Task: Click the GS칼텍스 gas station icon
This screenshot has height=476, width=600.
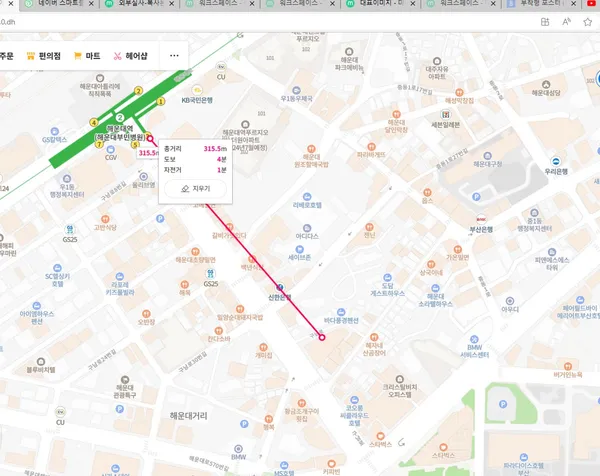Action: (55, 132)
